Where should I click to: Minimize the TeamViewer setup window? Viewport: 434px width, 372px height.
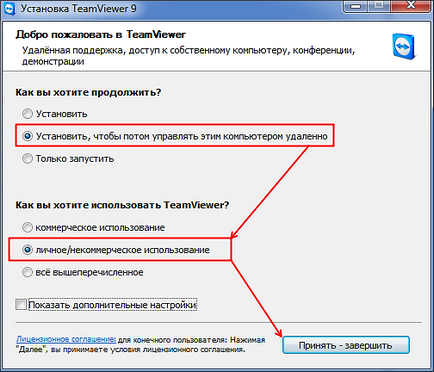coord(356,6)
